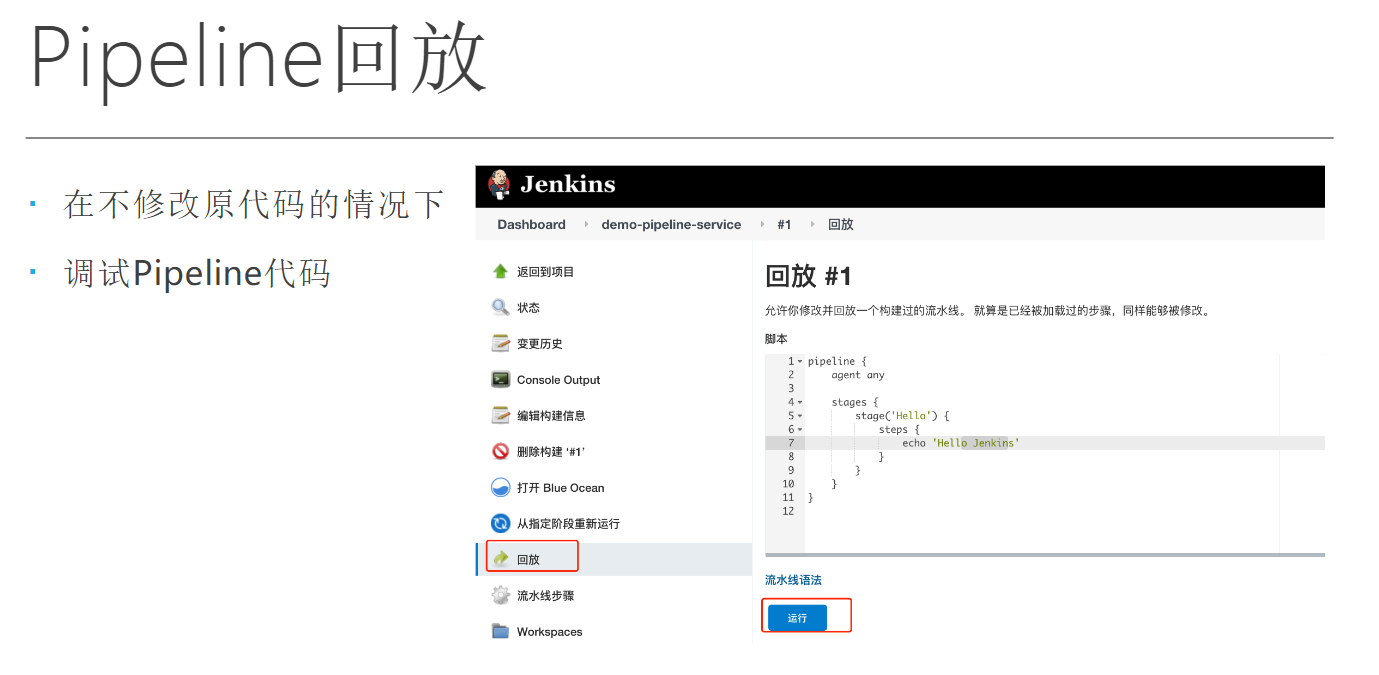
Task: Collapse the code fold arrow on line 5
Action: point(800,416)
